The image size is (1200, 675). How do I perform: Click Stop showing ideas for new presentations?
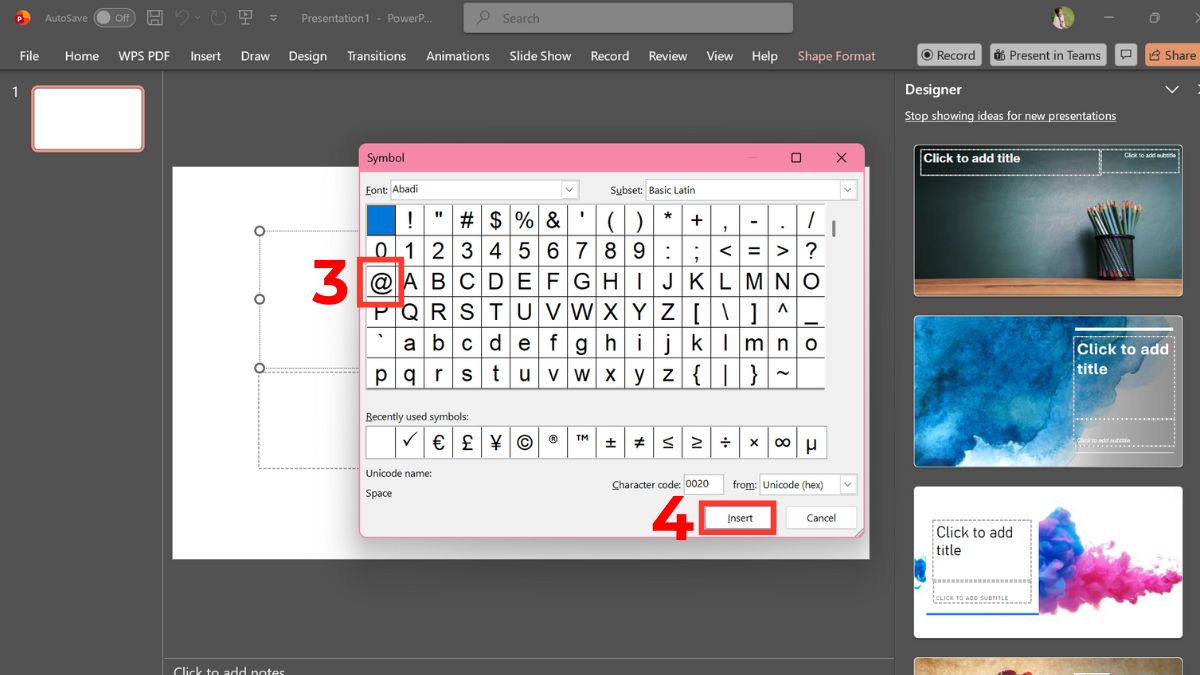pos(1009,115)
